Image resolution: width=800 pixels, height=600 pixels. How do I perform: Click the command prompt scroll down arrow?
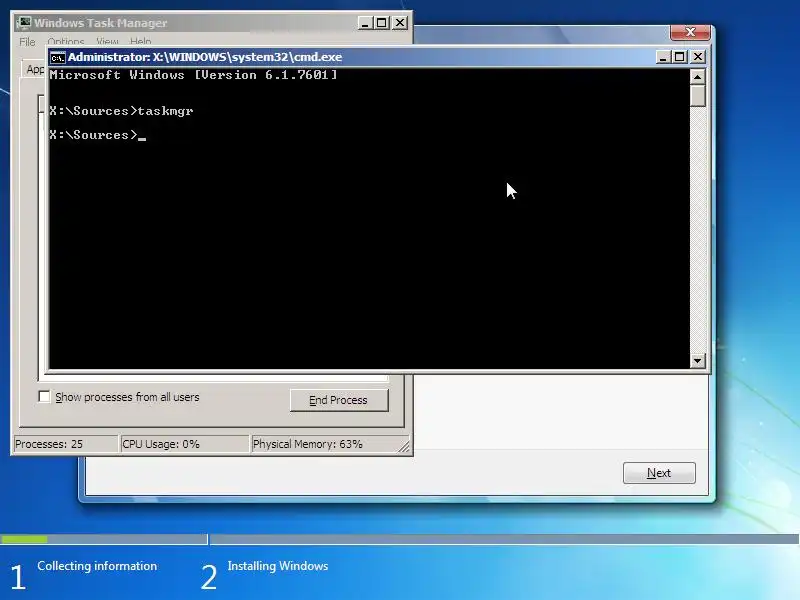click(697, 361)
